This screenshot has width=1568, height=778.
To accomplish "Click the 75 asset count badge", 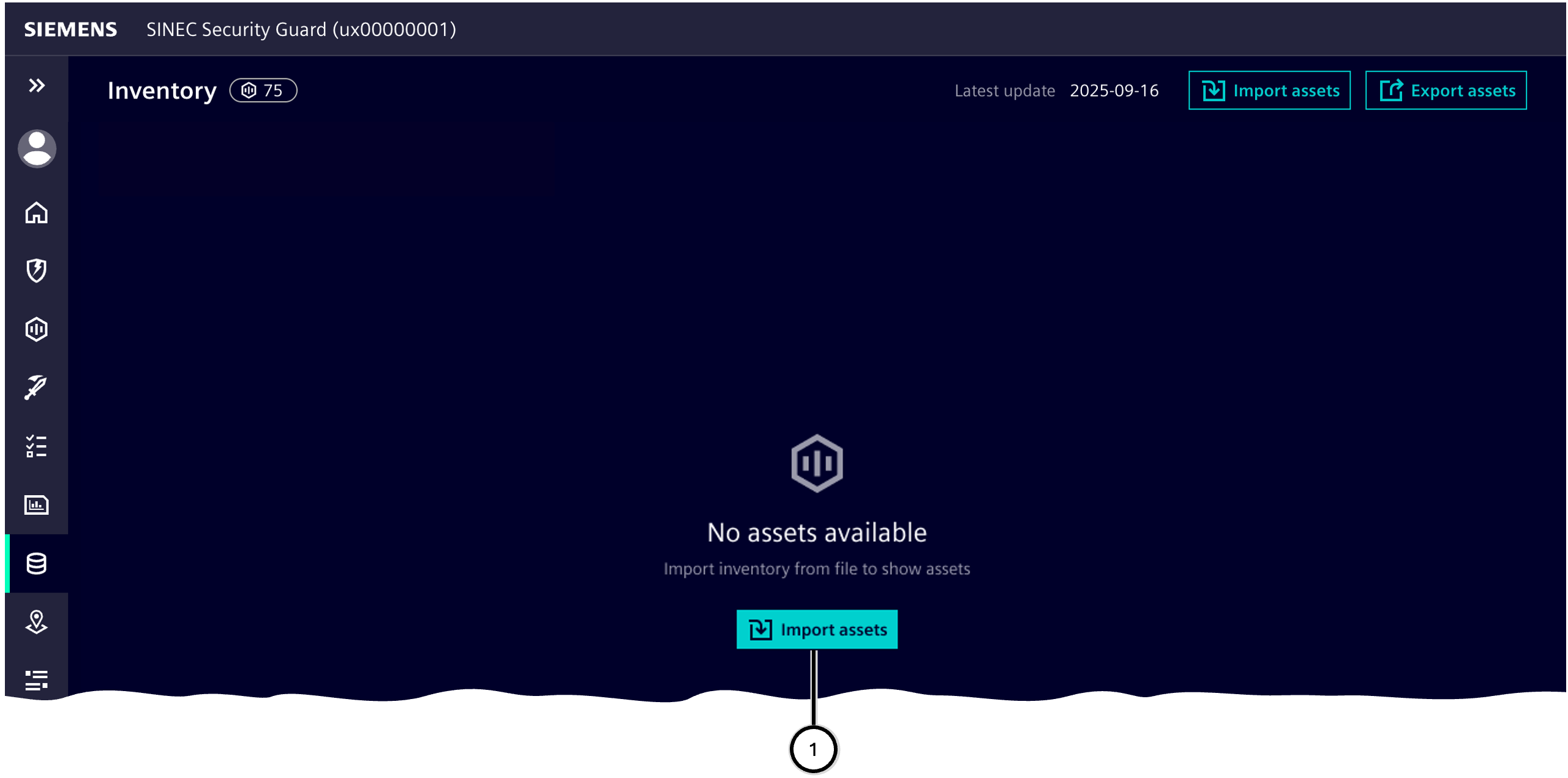I will tap(263, 91).
